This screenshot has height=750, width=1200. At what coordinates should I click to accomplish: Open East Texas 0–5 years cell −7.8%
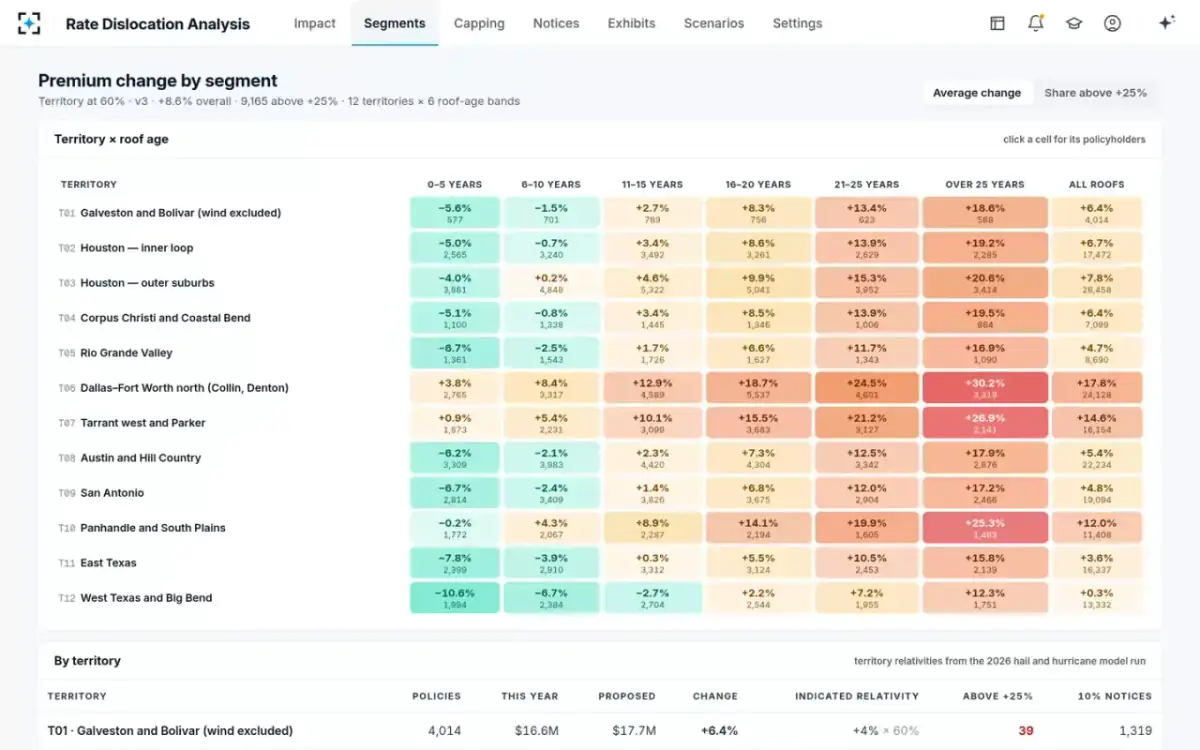point(455,563)
